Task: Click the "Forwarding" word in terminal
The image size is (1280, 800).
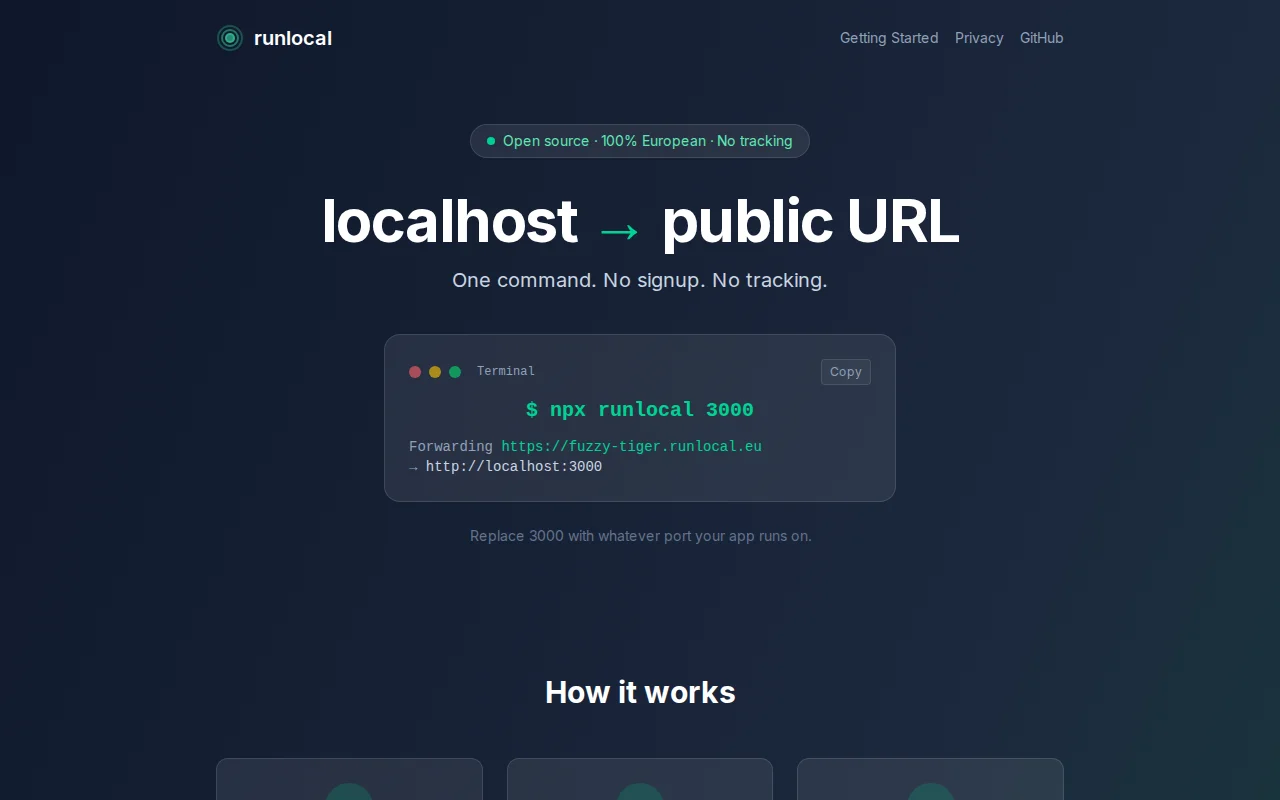Action: pyautogui.click(x=451, y=447)
